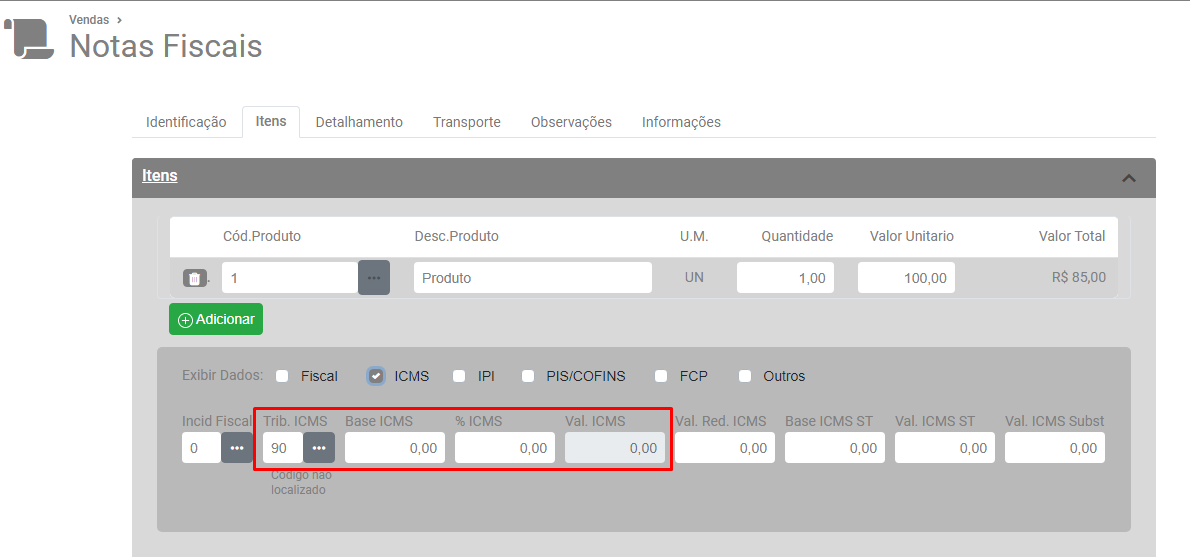Click the Quantidade column header
The width and height of the screenshot is (1190, 557).
tap(798, 237)
